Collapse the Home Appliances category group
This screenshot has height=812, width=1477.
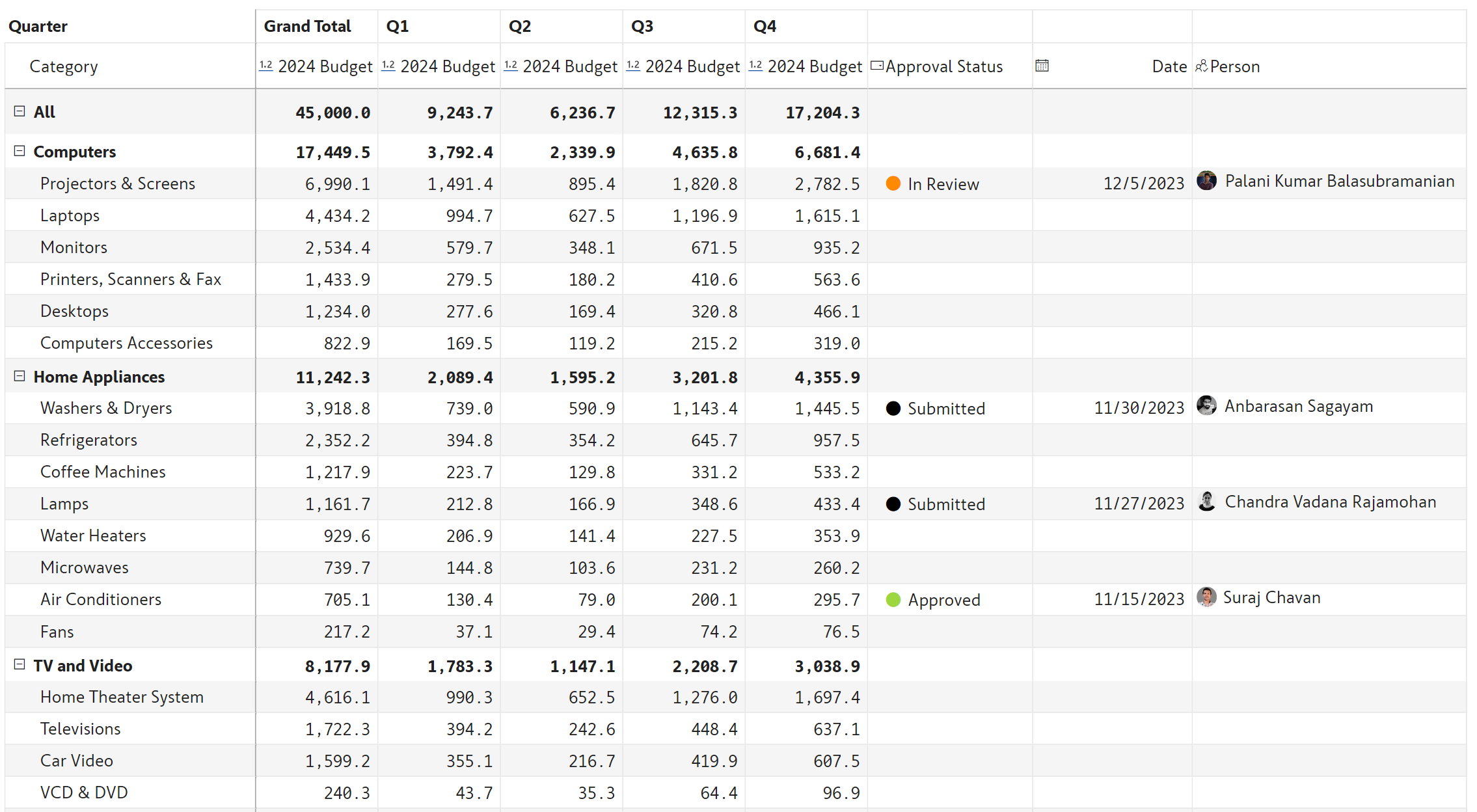point(20,376)
